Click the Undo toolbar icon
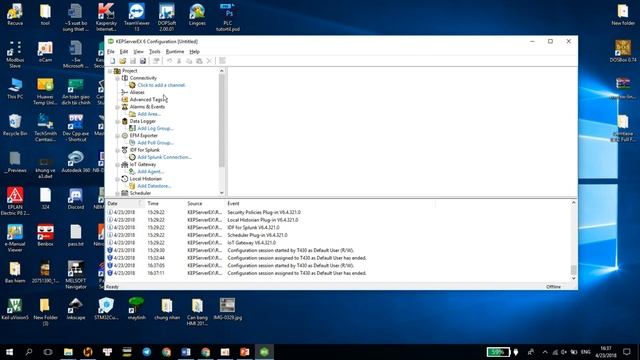This screenshot has width=640, height=360. [x=169, y=61]
